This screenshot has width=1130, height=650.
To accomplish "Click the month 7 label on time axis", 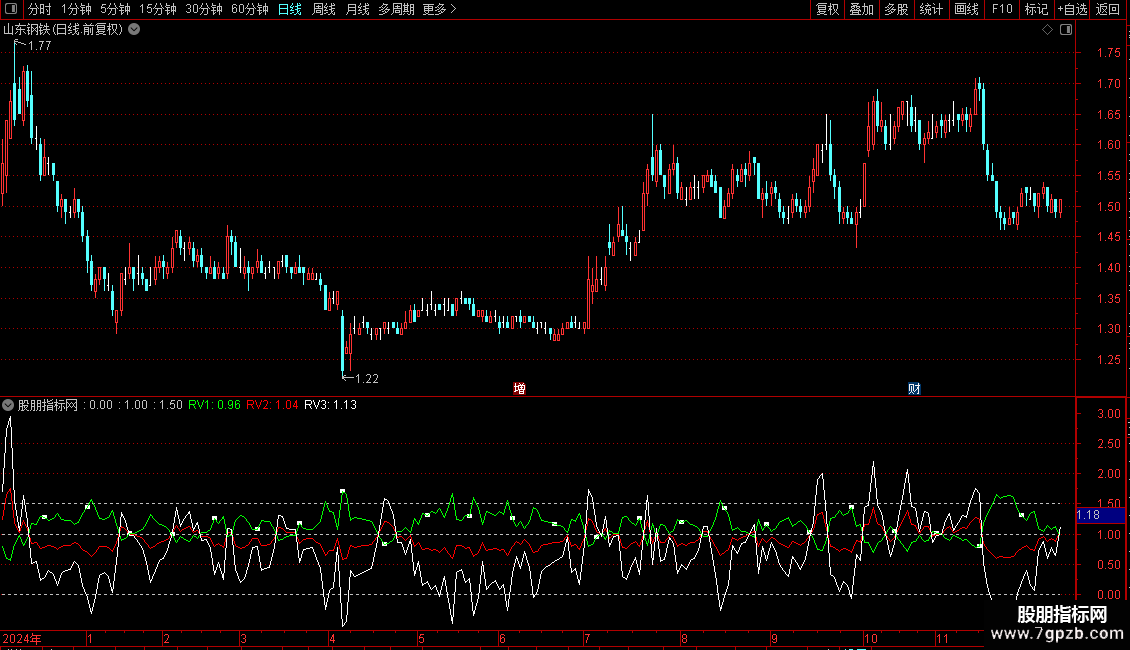I will tap(587, 638).
